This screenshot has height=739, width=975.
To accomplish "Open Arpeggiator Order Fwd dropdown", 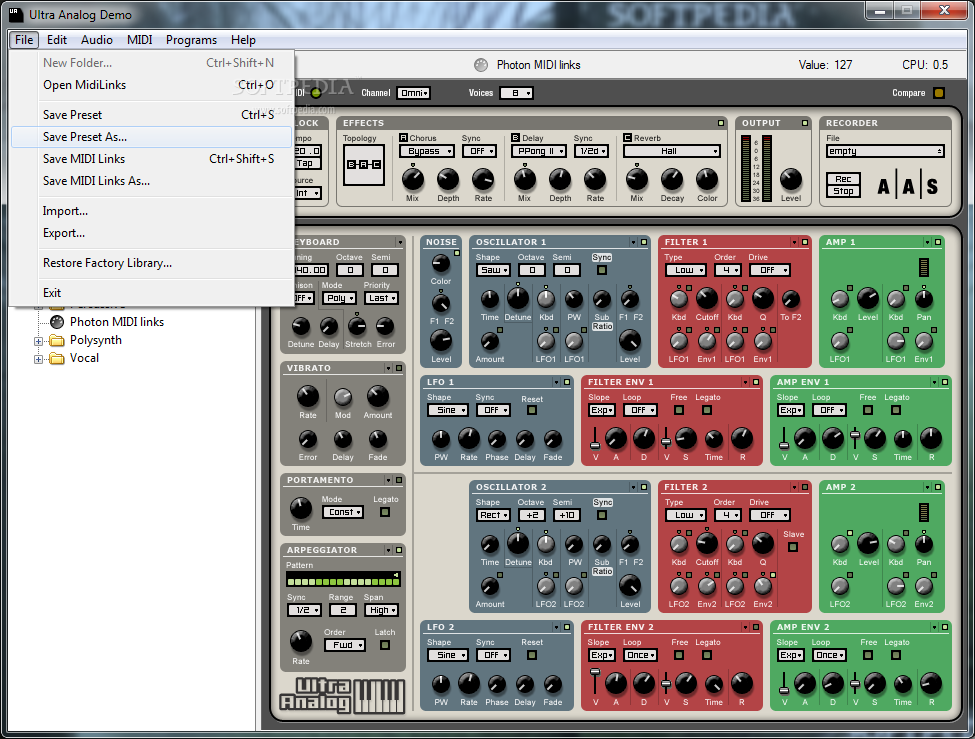I will [344, 645].
